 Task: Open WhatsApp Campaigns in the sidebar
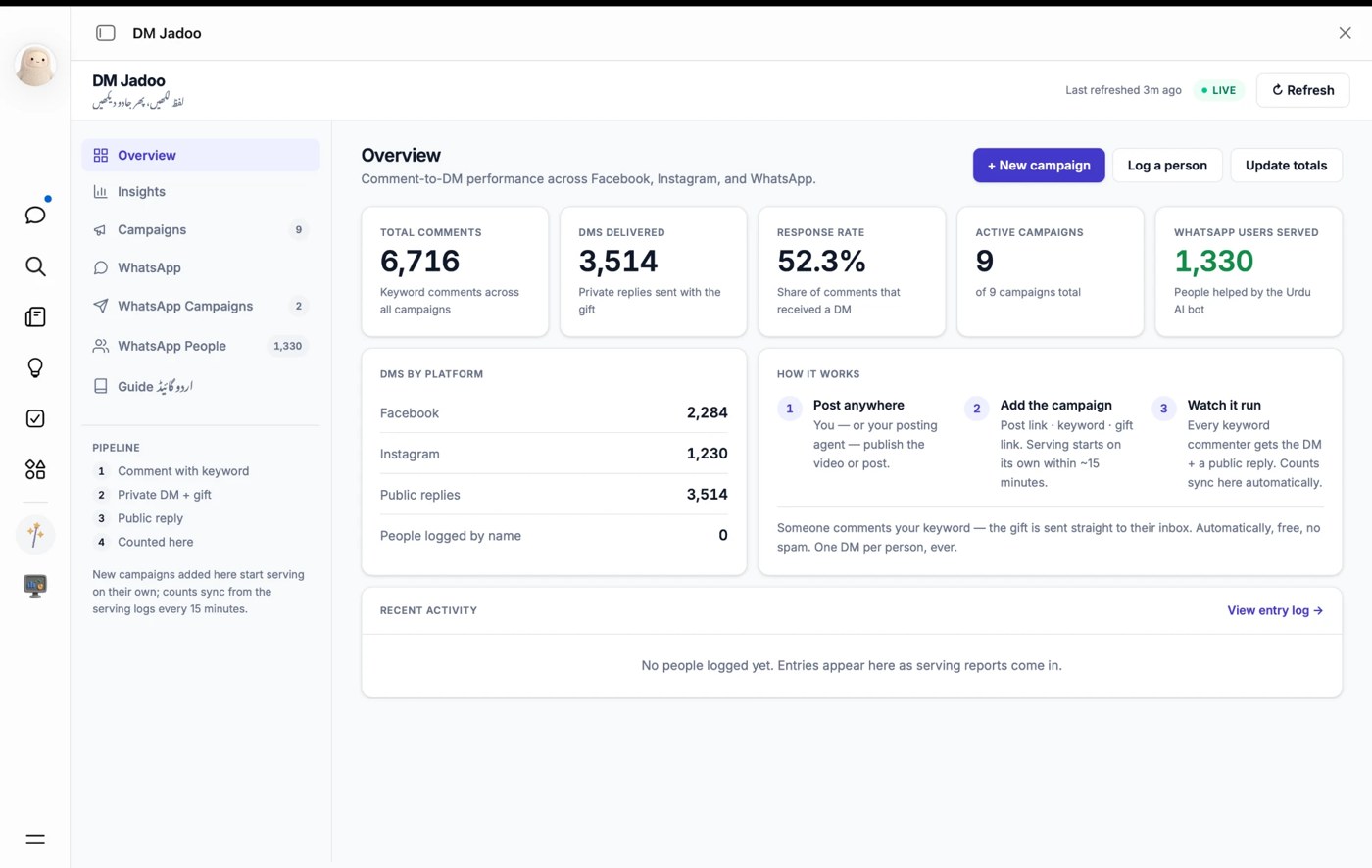[x=201, y=306]
